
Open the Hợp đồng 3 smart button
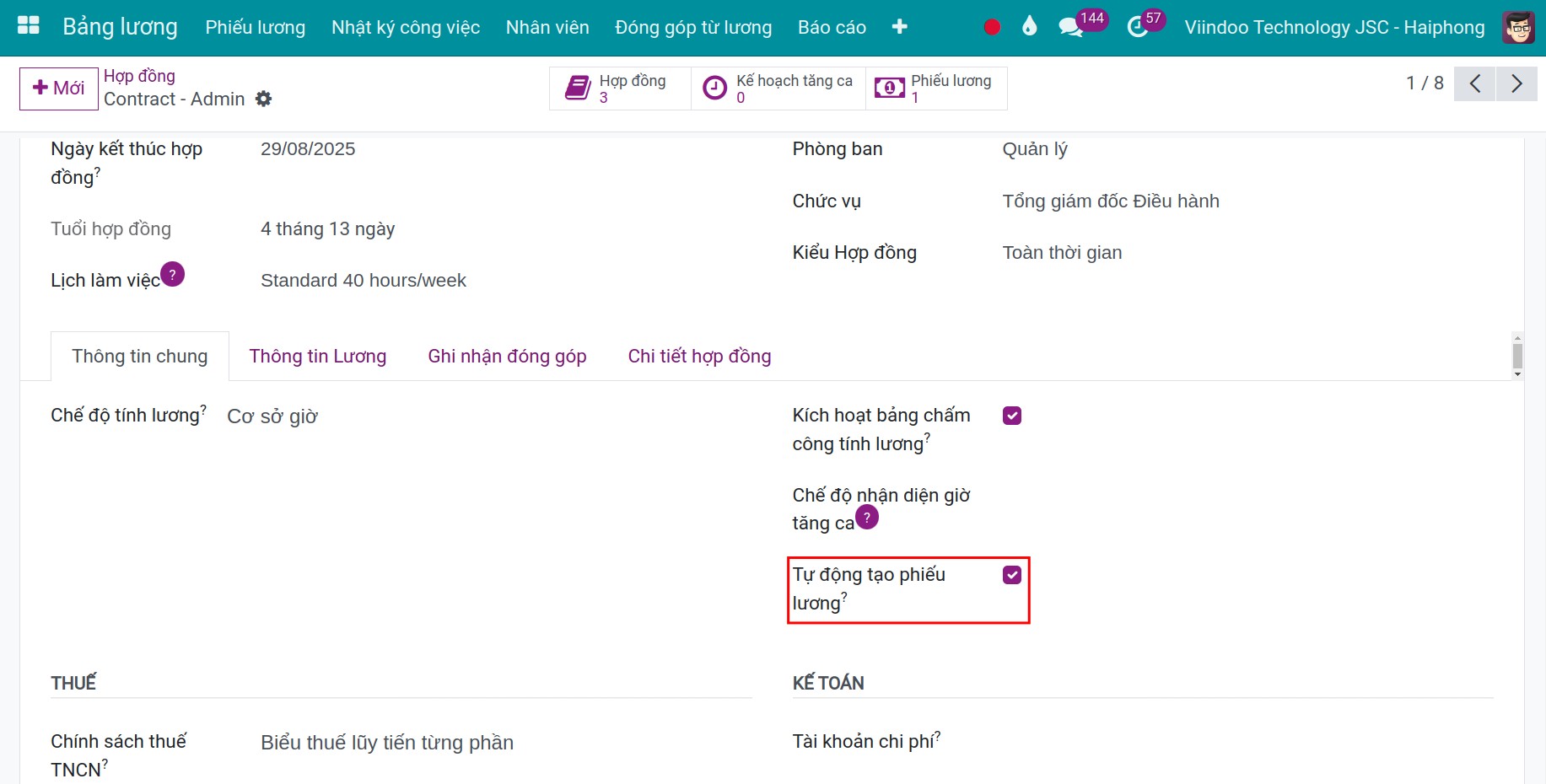click(x=620, y=89)
